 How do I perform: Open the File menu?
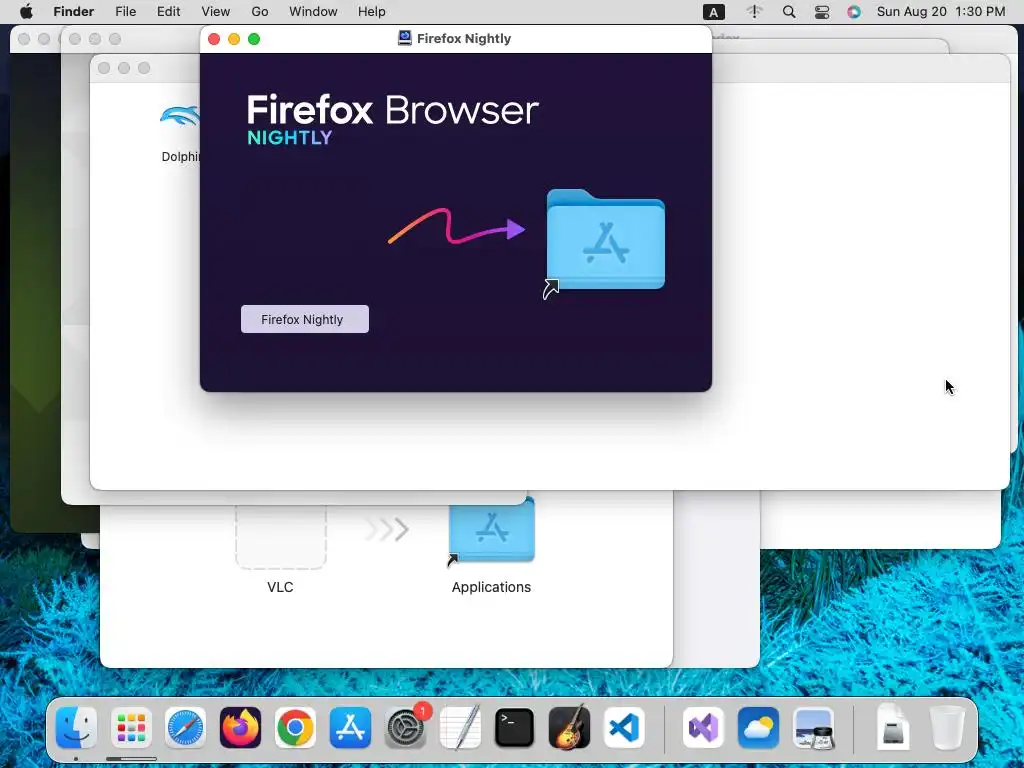pyautogui.click(x=125, y=12)
